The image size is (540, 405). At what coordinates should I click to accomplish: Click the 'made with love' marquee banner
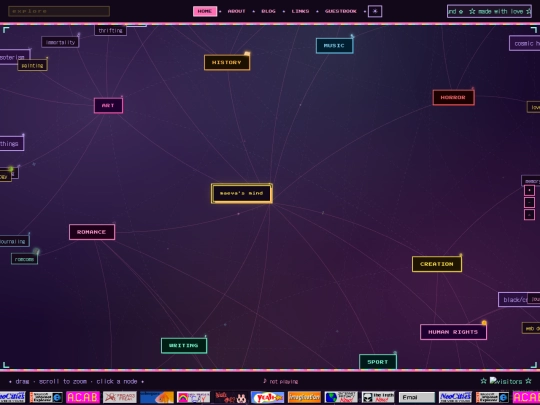coord(489,11)
